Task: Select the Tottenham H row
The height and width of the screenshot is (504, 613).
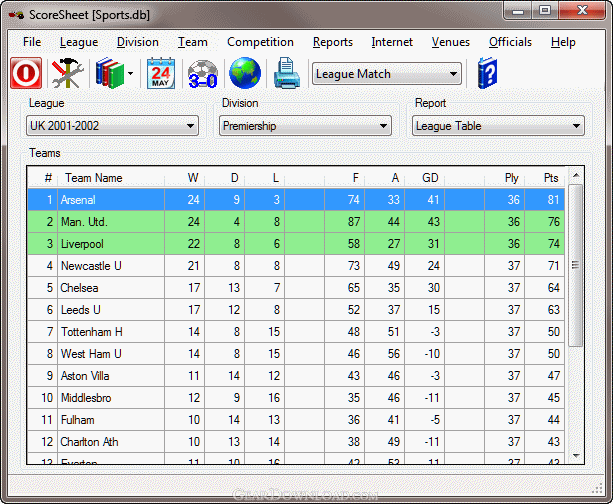Action: coord(296,332)
